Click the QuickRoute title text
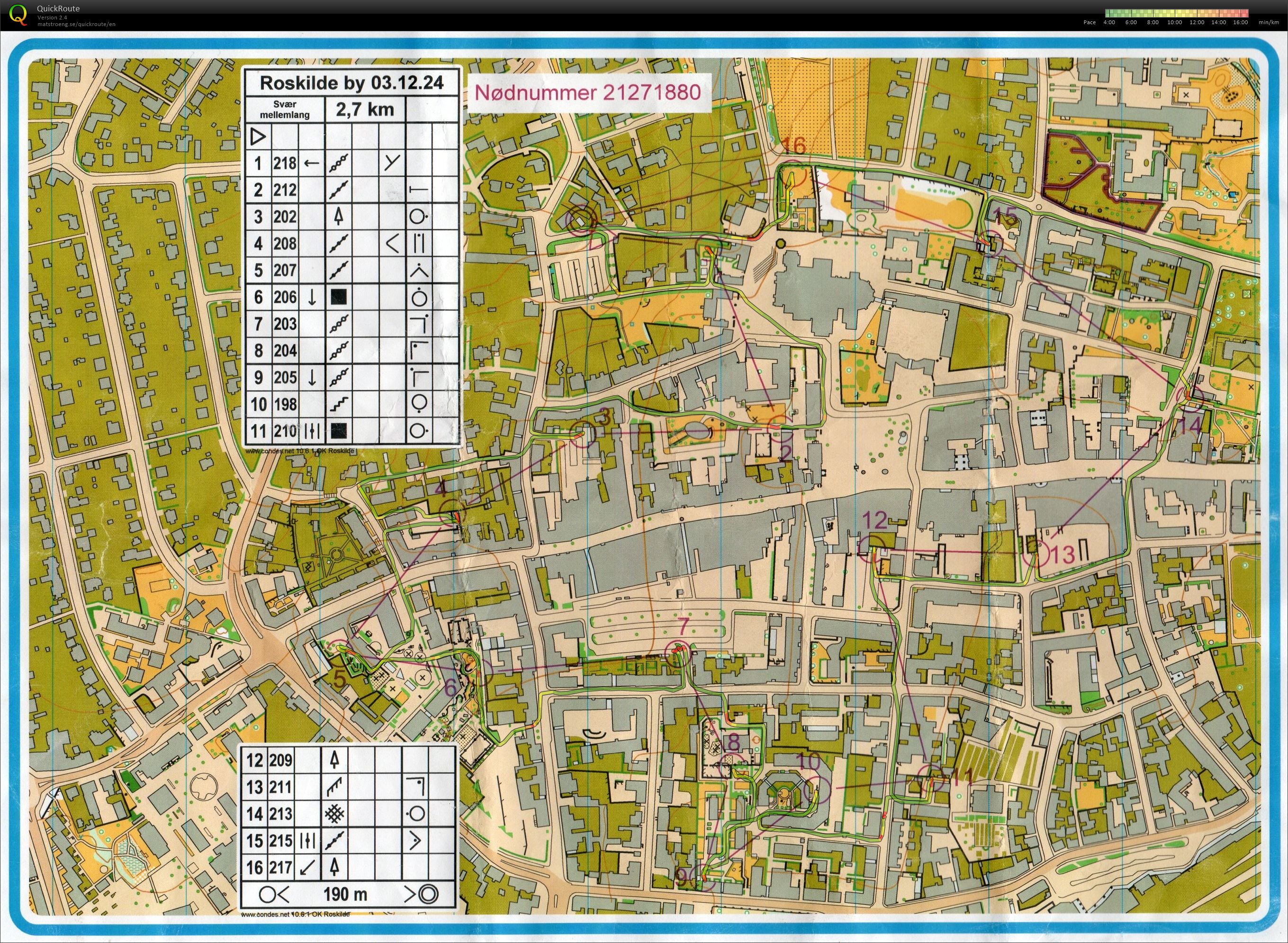This screenshot has height=943, width=1288. pyautogui.click(x=58, y=9)
